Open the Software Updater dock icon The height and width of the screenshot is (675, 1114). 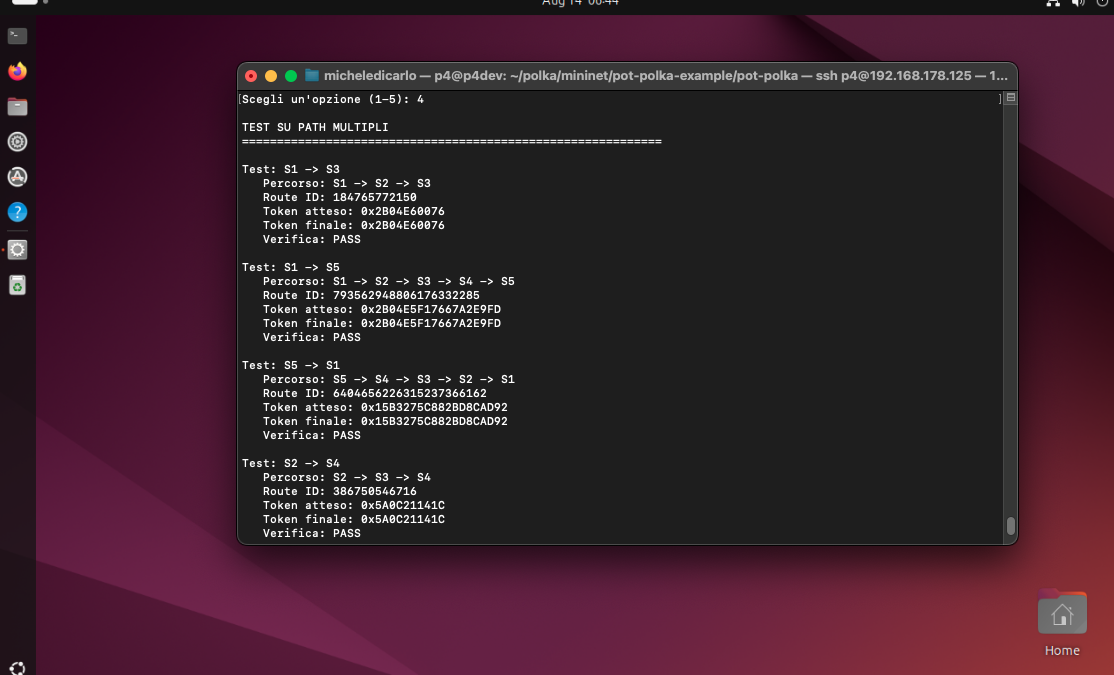click(x=17, y=141)
